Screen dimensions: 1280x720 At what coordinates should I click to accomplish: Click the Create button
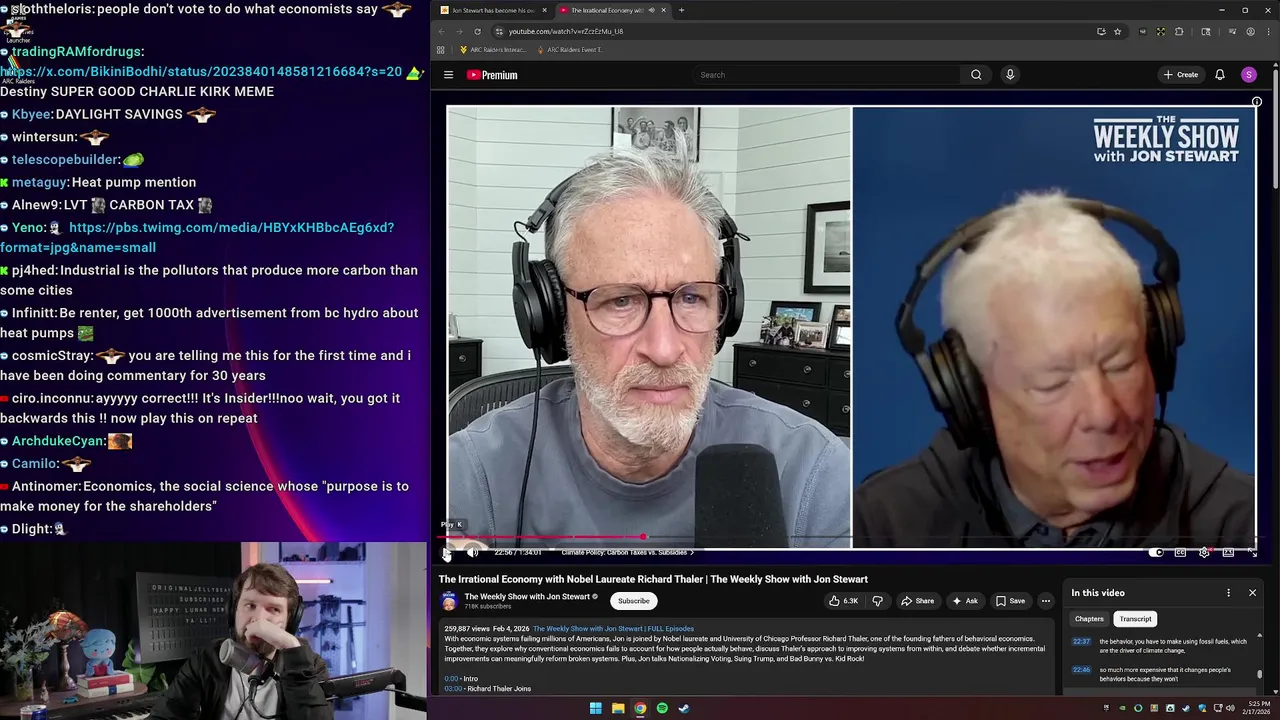click(x=1180, y=75)
